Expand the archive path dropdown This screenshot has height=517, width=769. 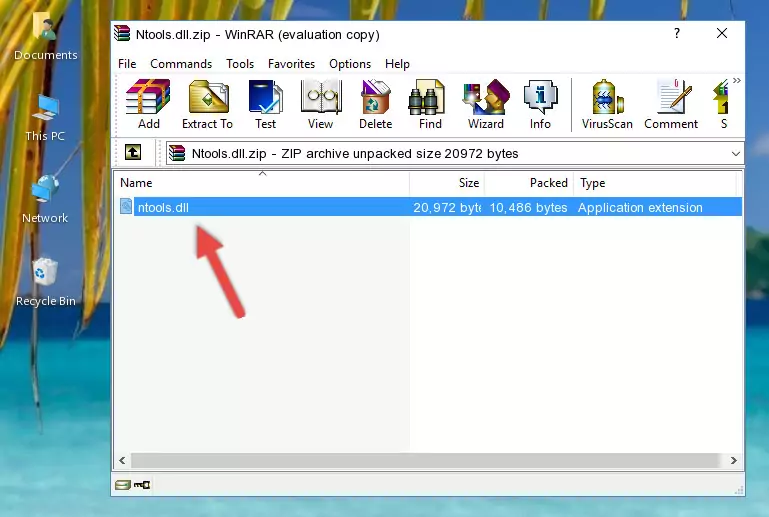tap(735, 154)
